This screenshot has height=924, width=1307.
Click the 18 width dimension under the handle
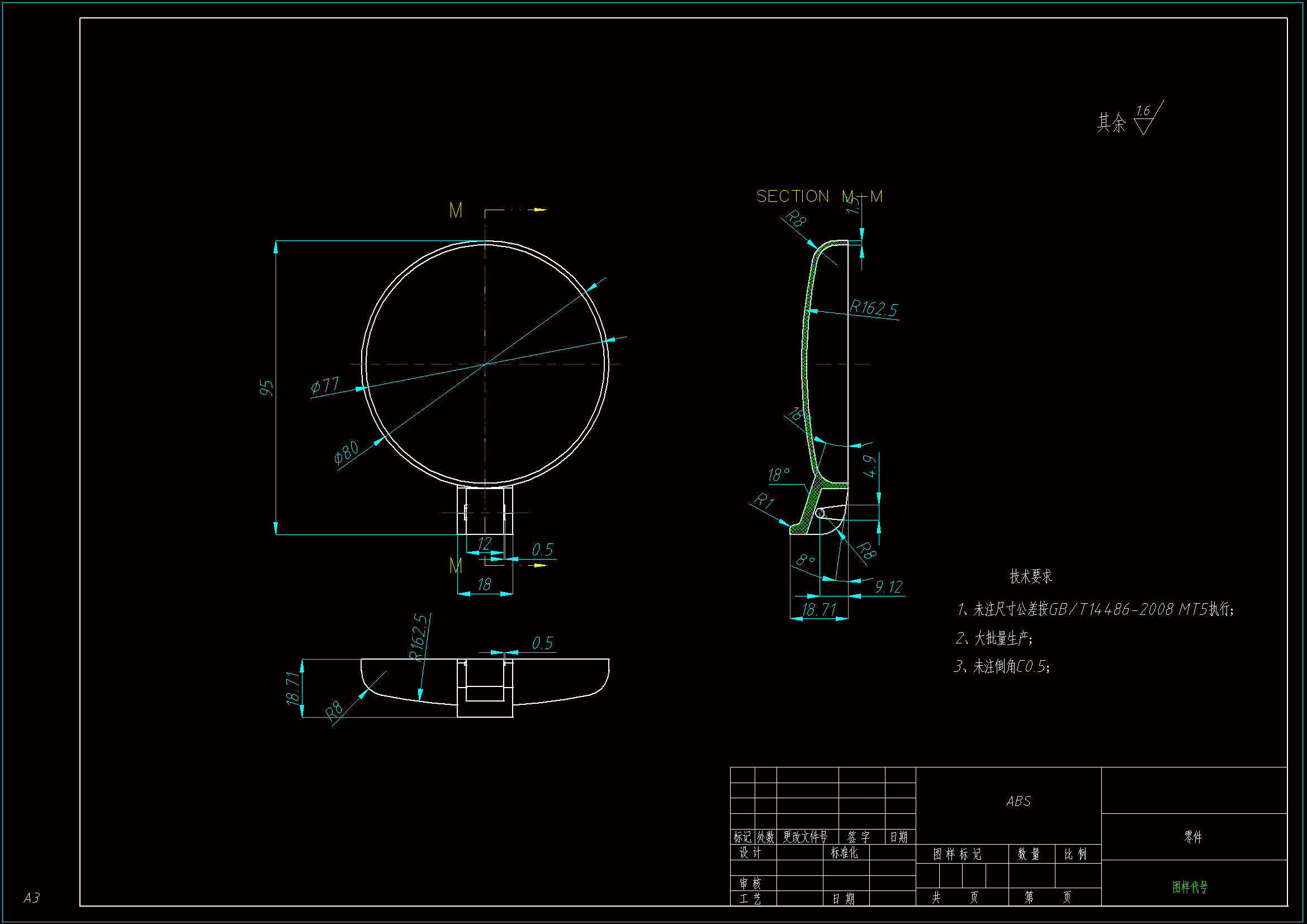click(x=484, y=585)
